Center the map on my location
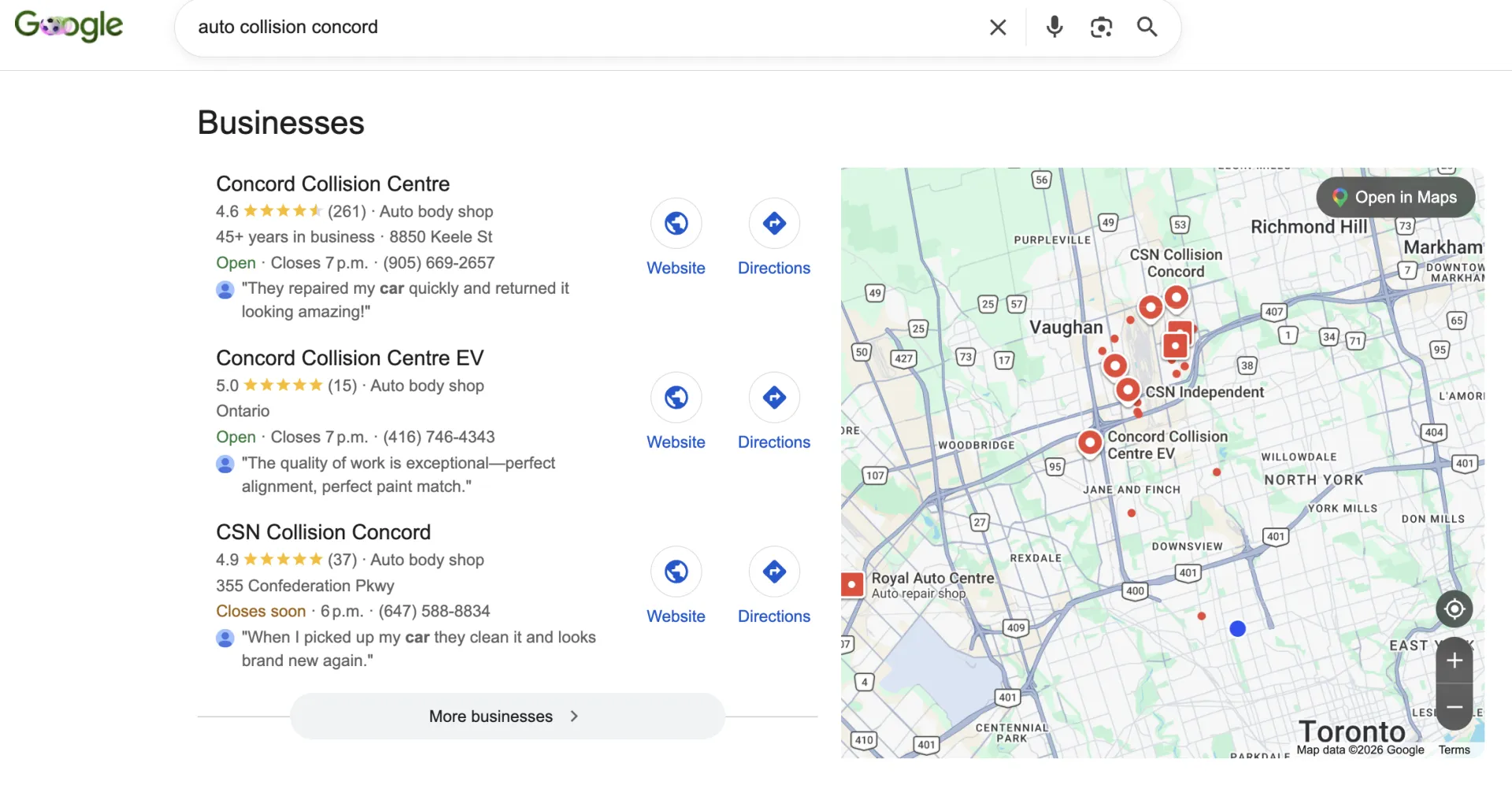This screenshot has height=785, width=1512. tap(1454, 609)
